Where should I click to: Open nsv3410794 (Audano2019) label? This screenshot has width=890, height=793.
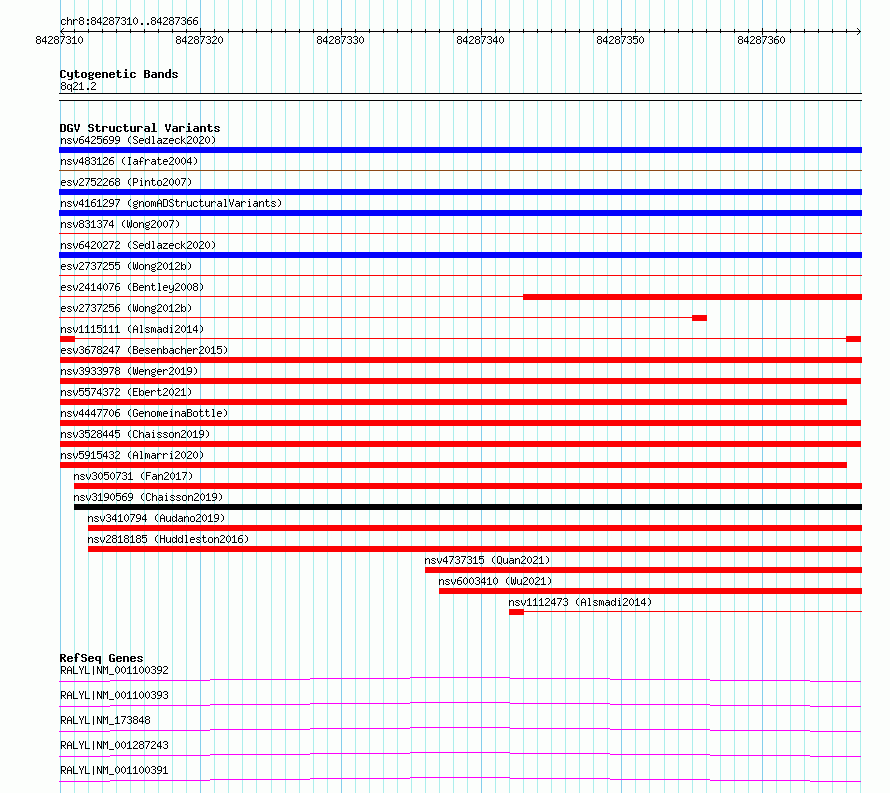(x=156, y=518)
